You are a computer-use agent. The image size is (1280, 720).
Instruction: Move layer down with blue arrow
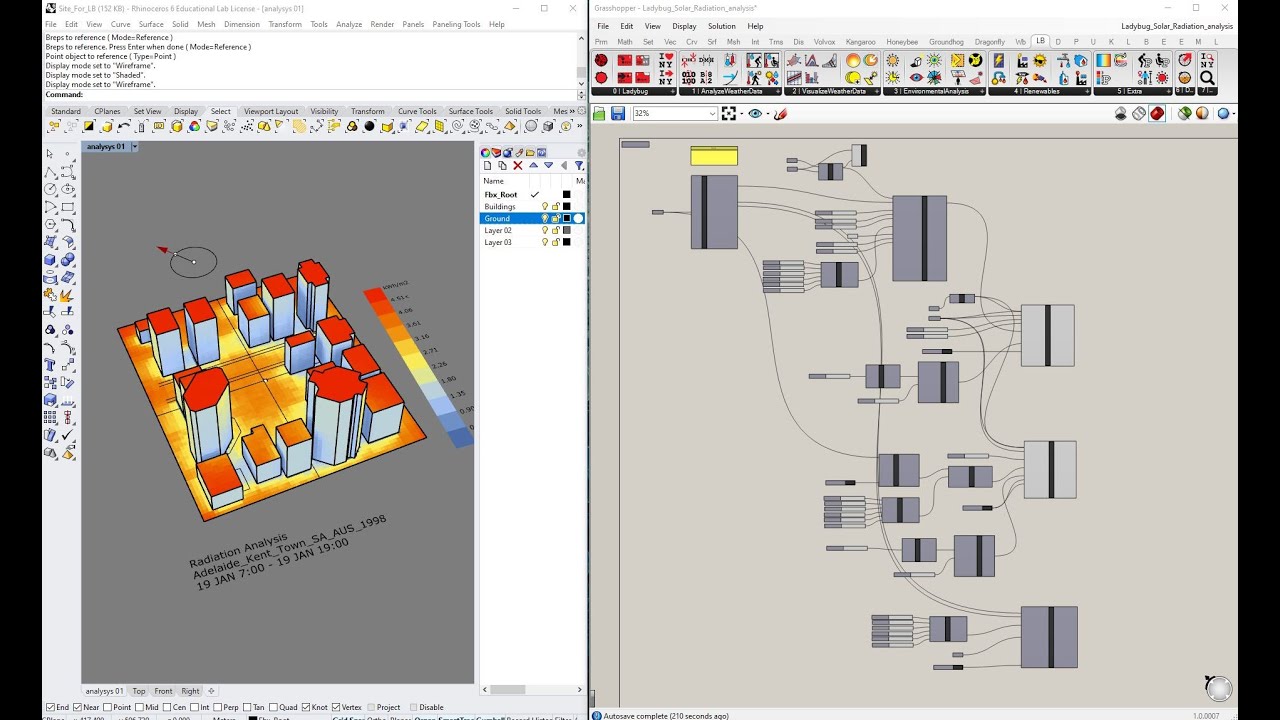click(549, 165)
